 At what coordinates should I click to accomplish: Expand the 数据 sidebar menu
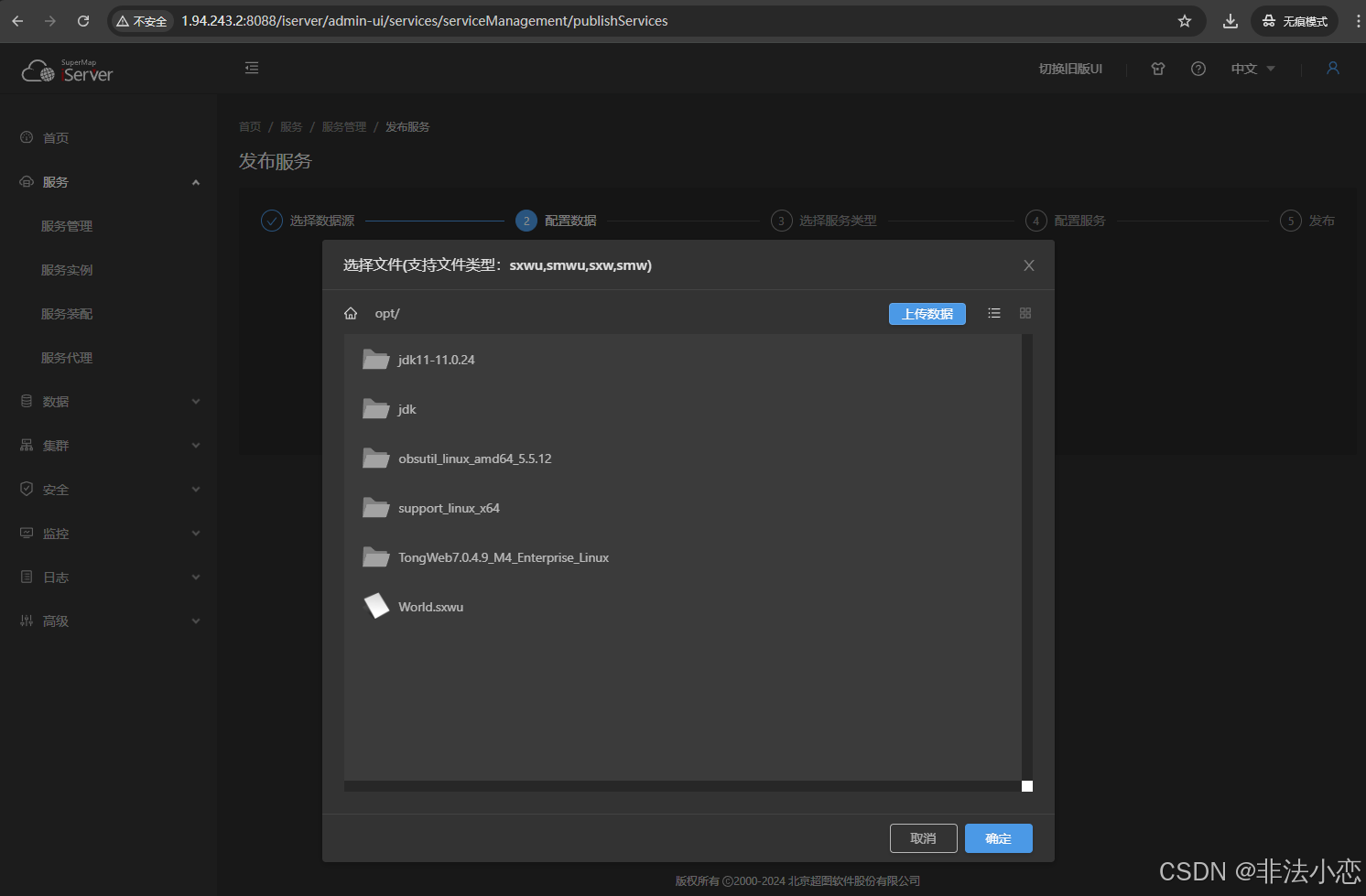click(x=110, y=402)
